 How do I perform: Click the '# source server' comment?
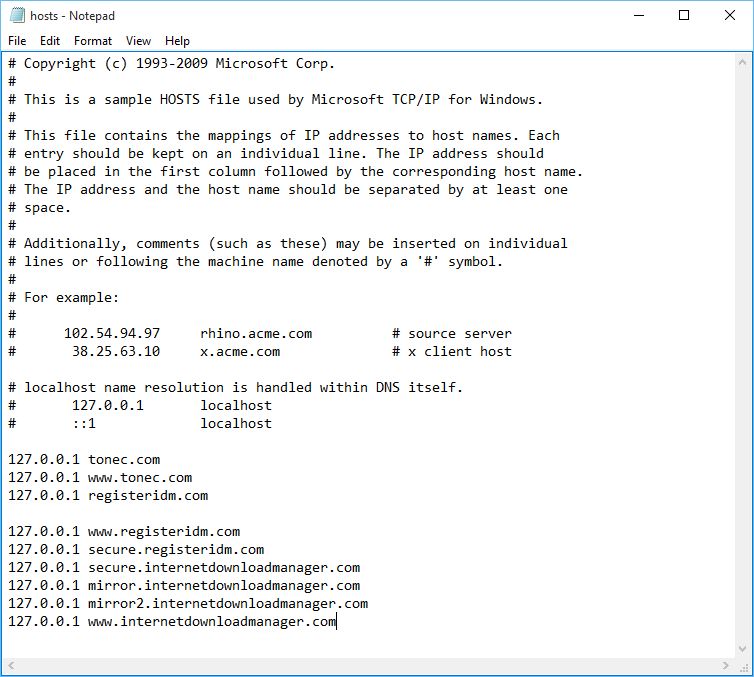coord(452,334)
